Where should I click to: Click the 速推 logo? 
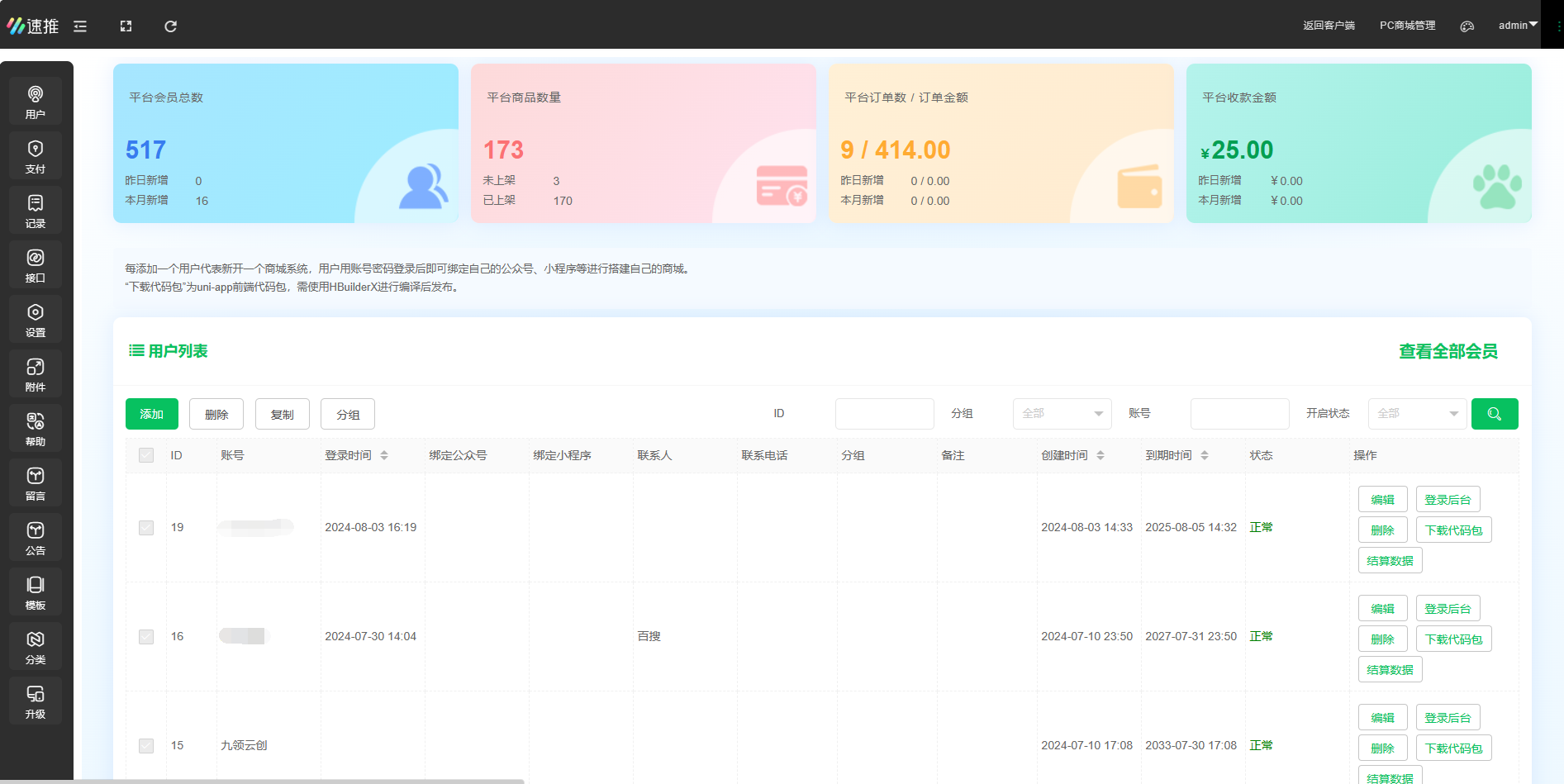[x=33, y=26]
